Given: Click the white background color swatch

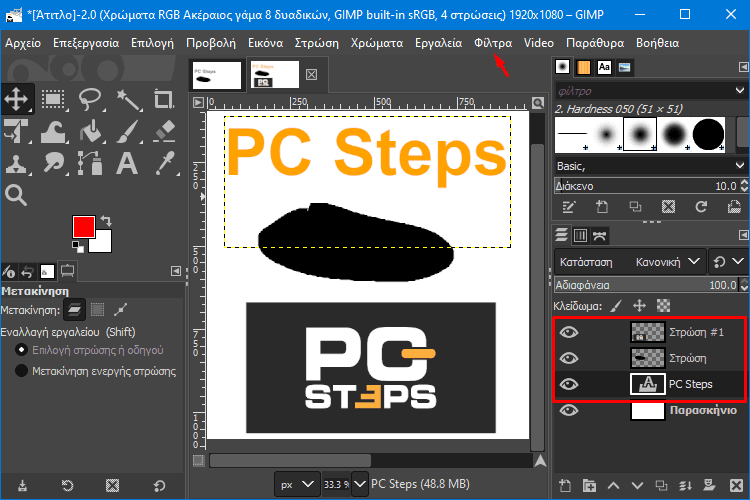Looking at the screenshot, I should click(x=102, y=244).
